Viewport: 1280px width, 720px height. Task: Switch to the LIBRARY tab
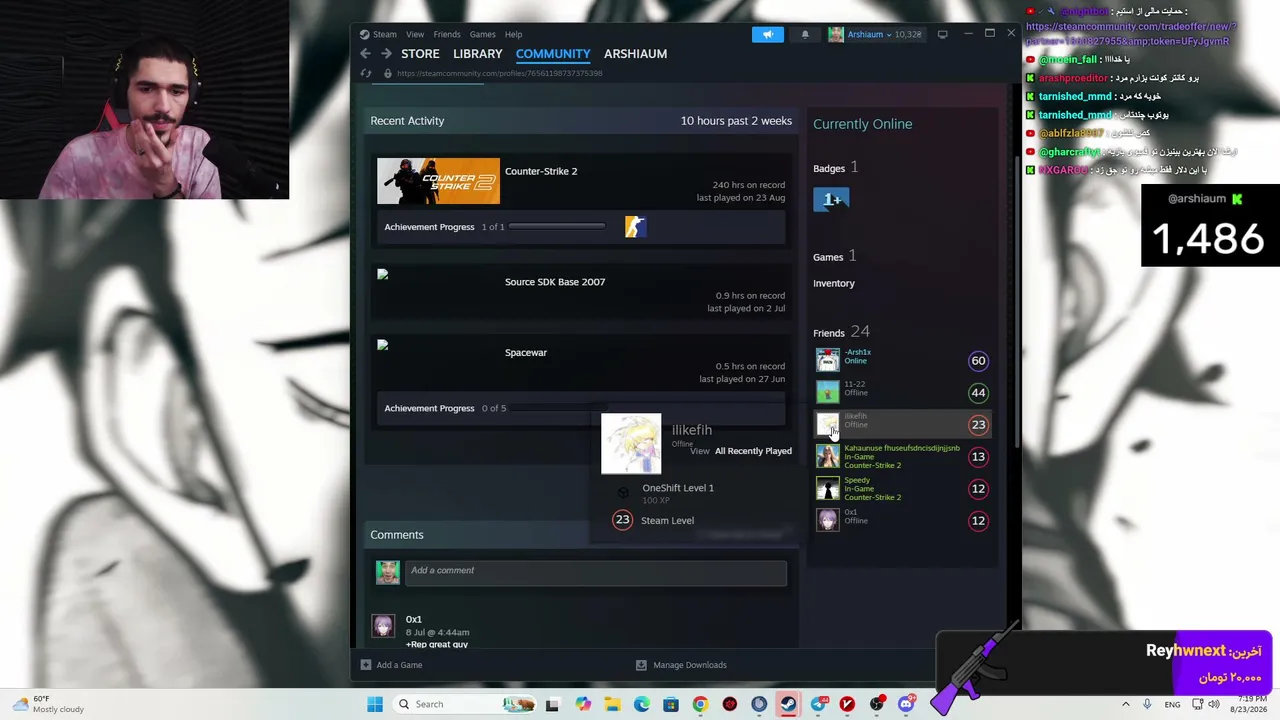[x=477, y=54]
